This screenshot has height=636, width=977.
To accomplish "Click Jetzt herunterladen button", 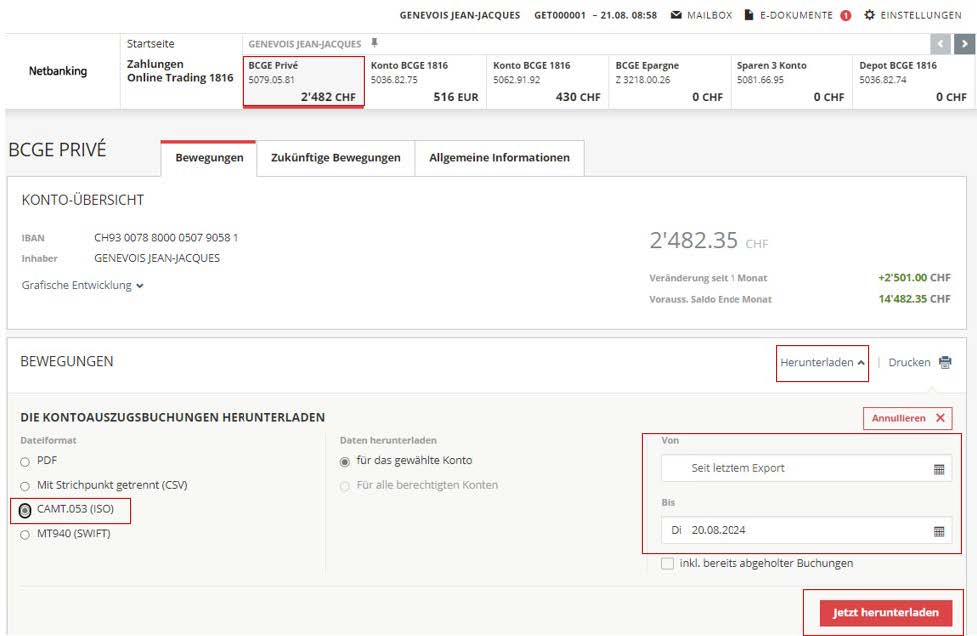I will coord(885,612).
